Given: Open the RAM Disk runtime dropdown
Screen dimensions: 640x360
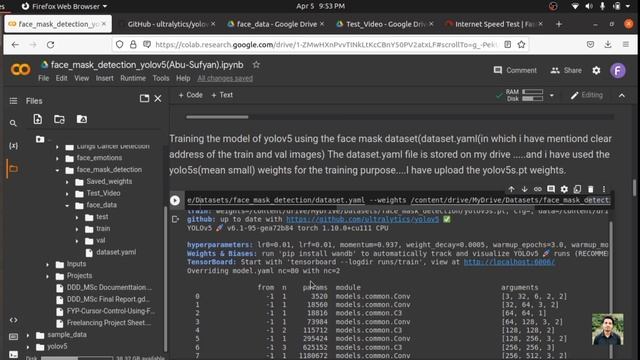Looking at the screenshot, I should click(x=552, y=96).
